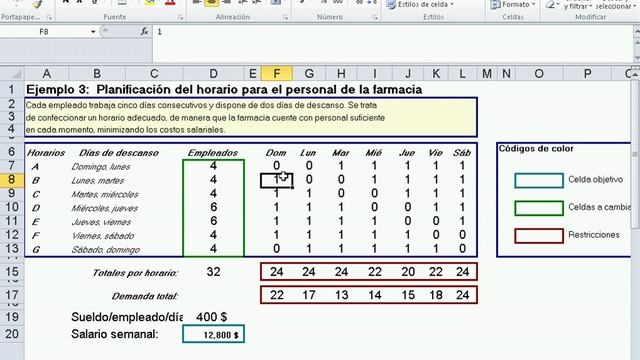Click the 'Mié' column heading cell
Image resolution: width=640 pixels, height=360 pixels.
374,153
